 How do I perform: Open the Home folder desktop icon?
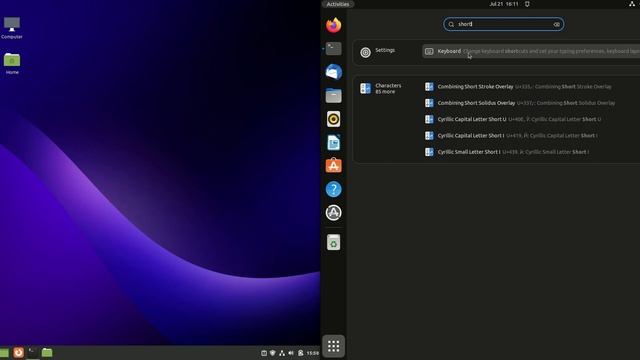pyautogui.click(x=12, y=64)
